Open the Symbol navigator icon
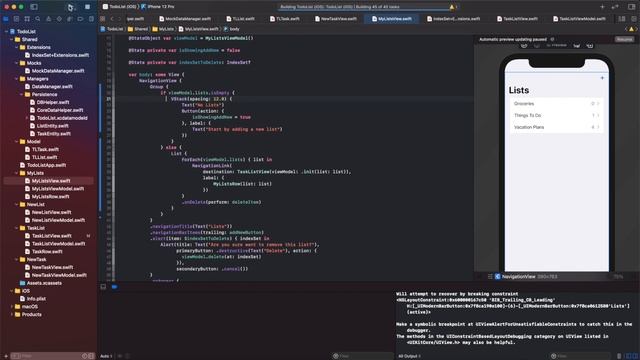This screenshot has width=640, height=360. [x=27, y=19]
